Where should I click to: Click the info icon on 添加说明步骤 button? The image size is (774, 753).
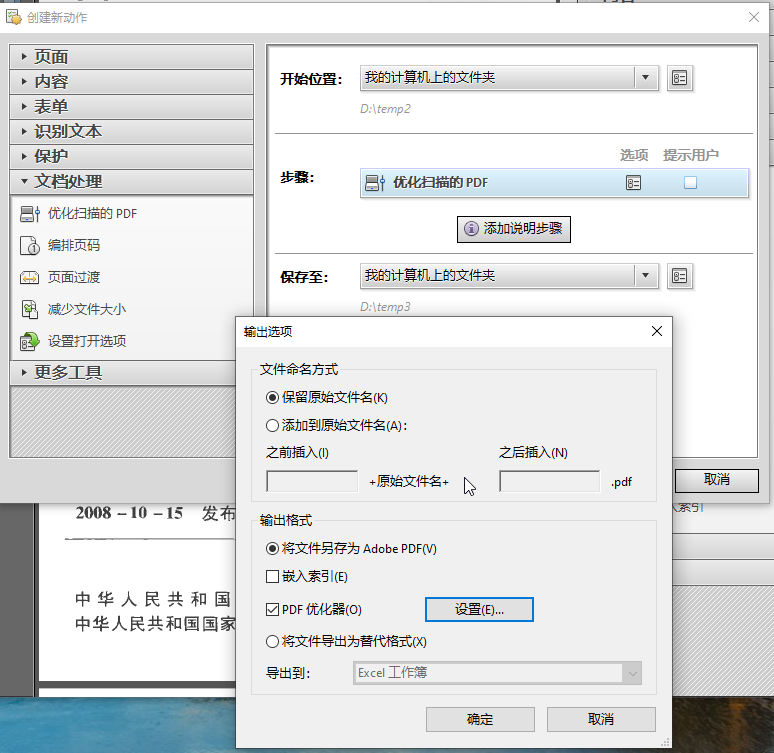coord(471,229)
